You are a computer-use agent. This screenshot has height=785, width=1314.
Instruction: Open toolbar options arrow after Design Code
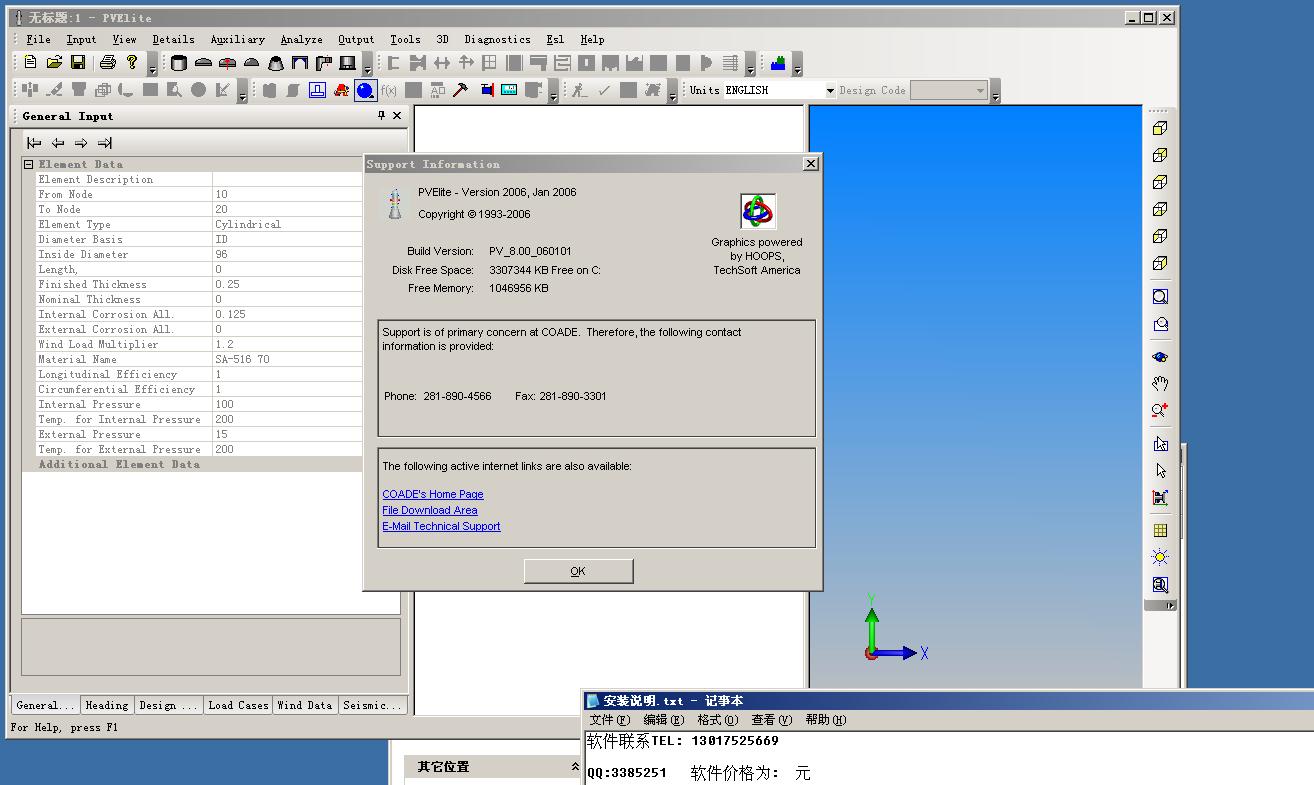pyautogui.click(x=995, y=93)
